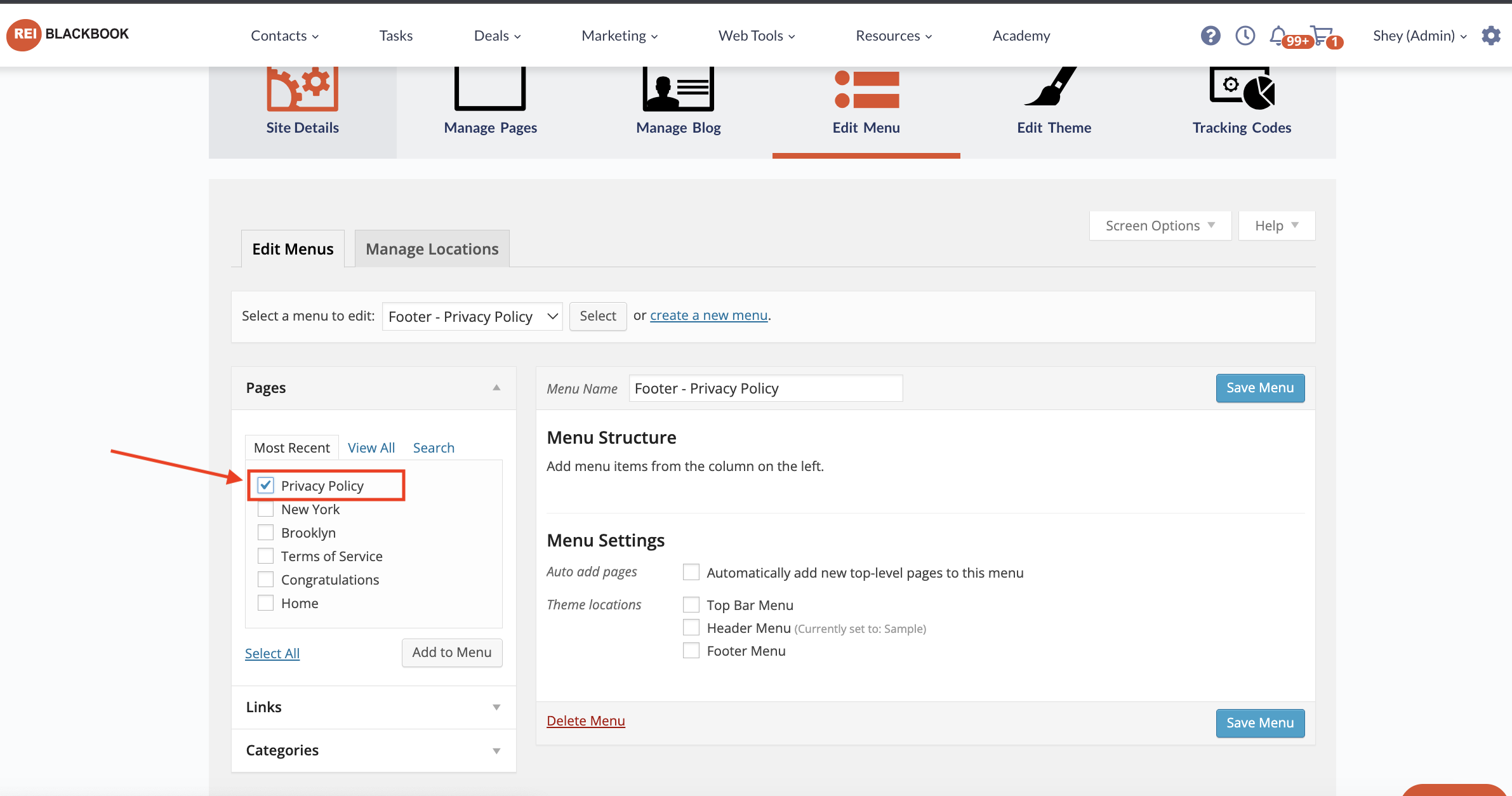Click into the Menu Name field

pos(766,388)
